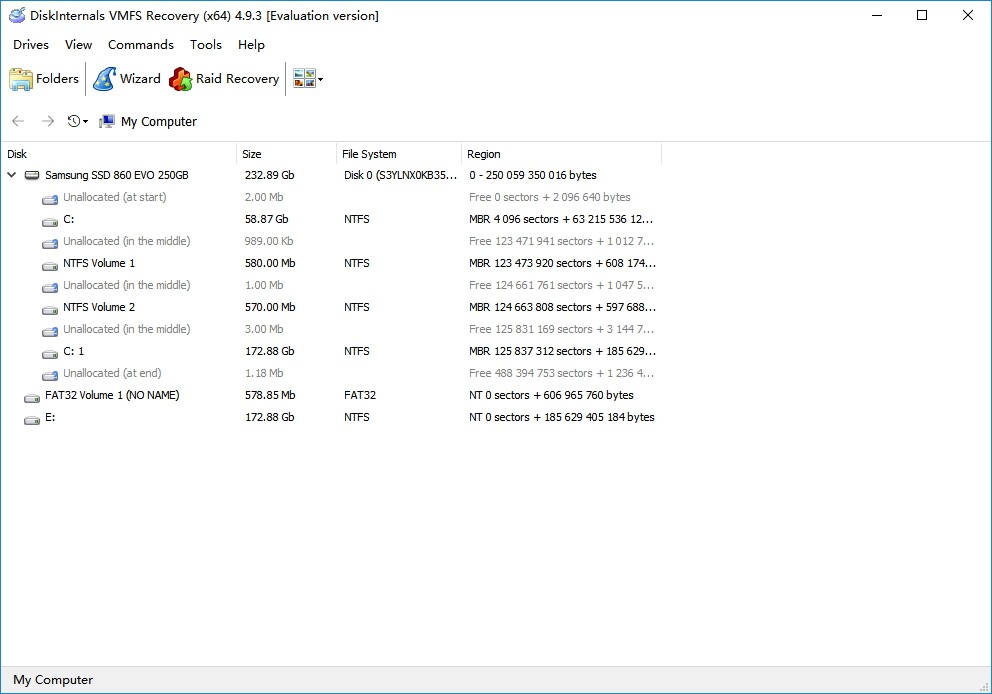Sort by the File System column header
Screen dimensions: 992x694
coord(399,154)
